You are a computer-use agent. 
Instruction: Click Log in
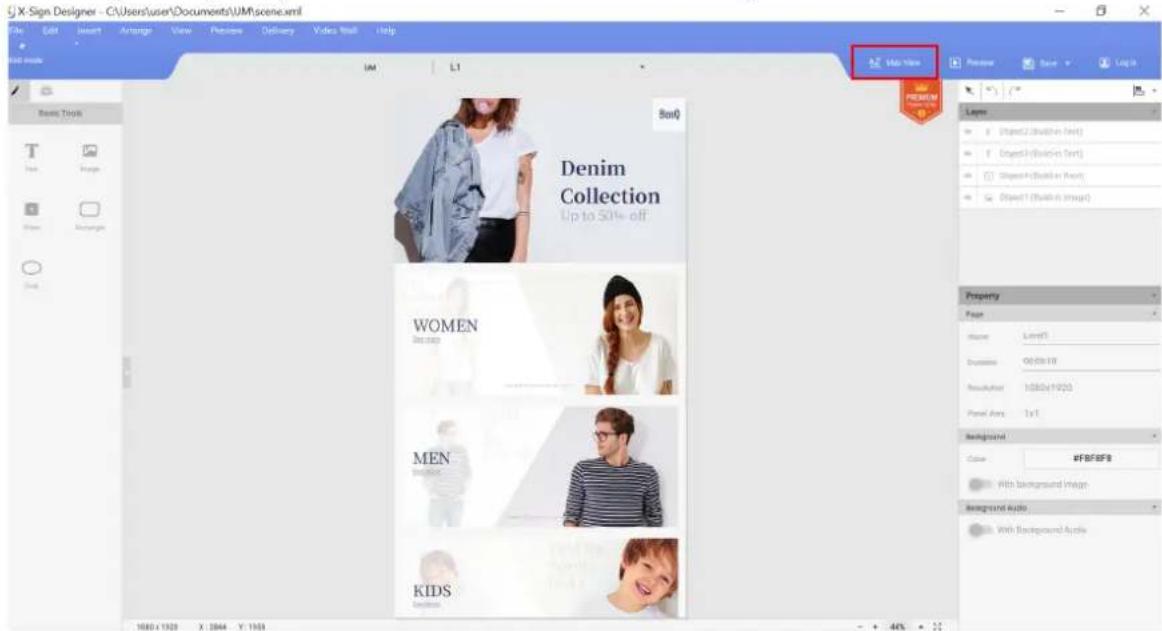(x=1118, y=63)
